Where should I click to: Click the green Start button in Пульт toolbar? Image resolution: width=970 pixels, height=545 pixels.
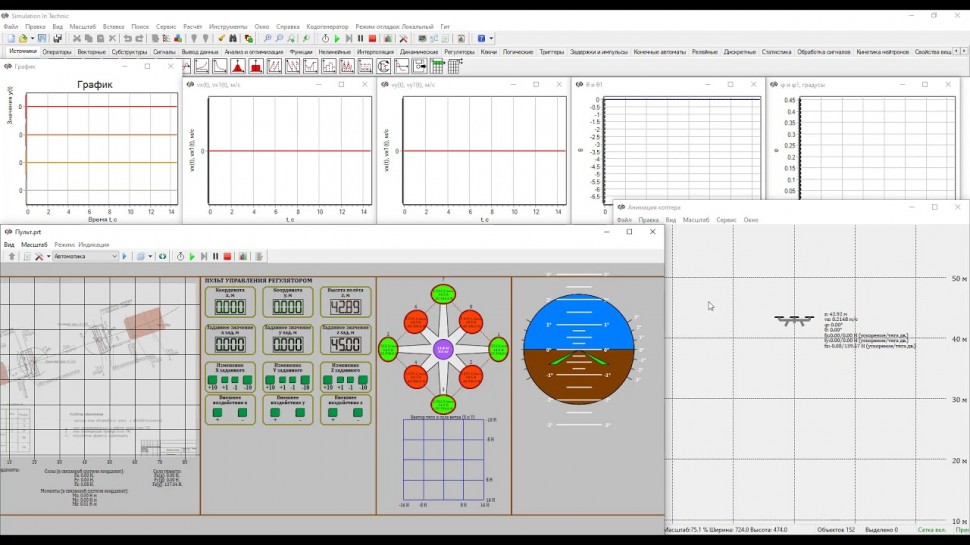pyautogui.click(x=192, y=257)
